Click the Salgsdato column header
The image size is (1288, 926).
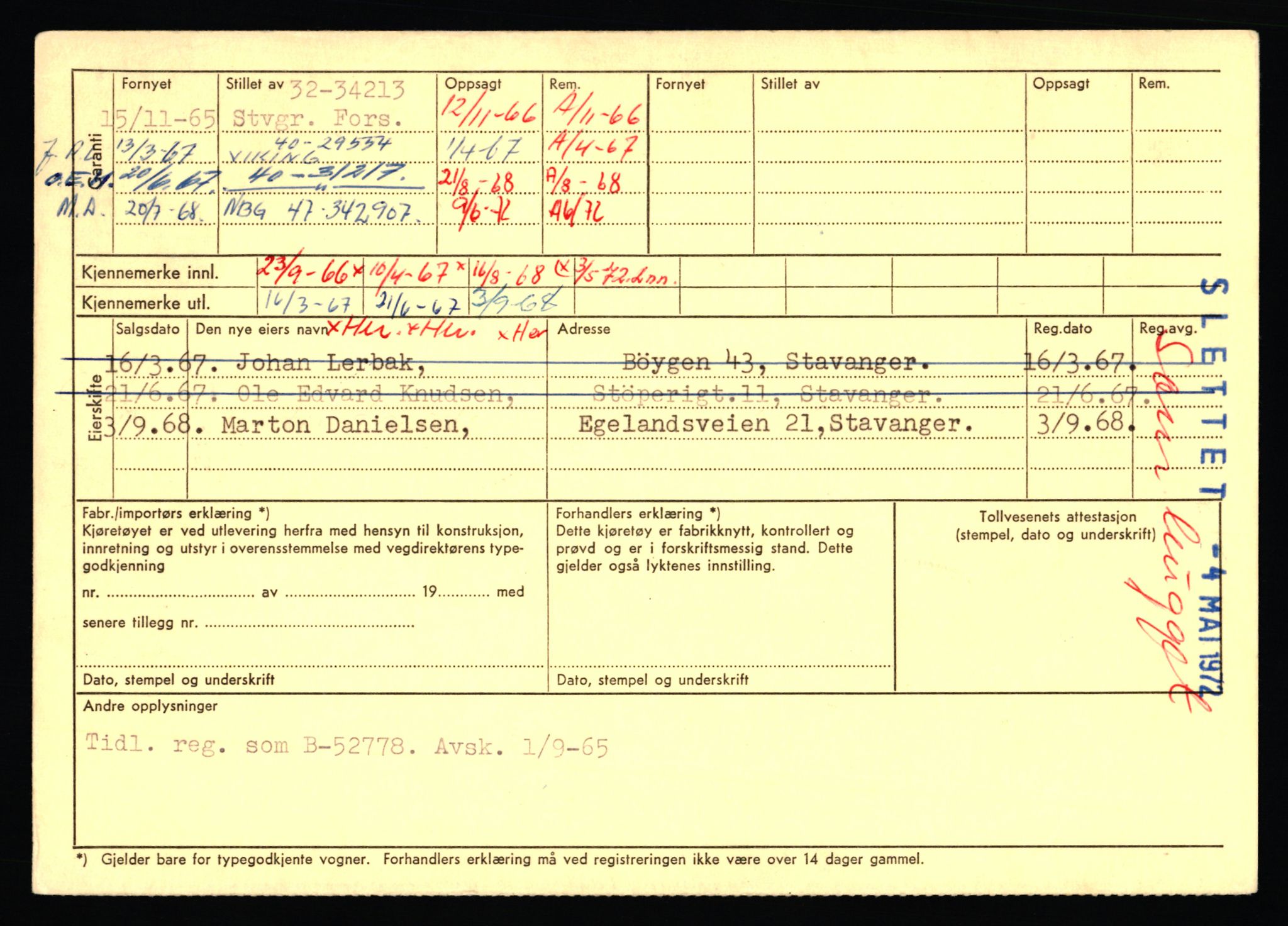pos(148,329)
